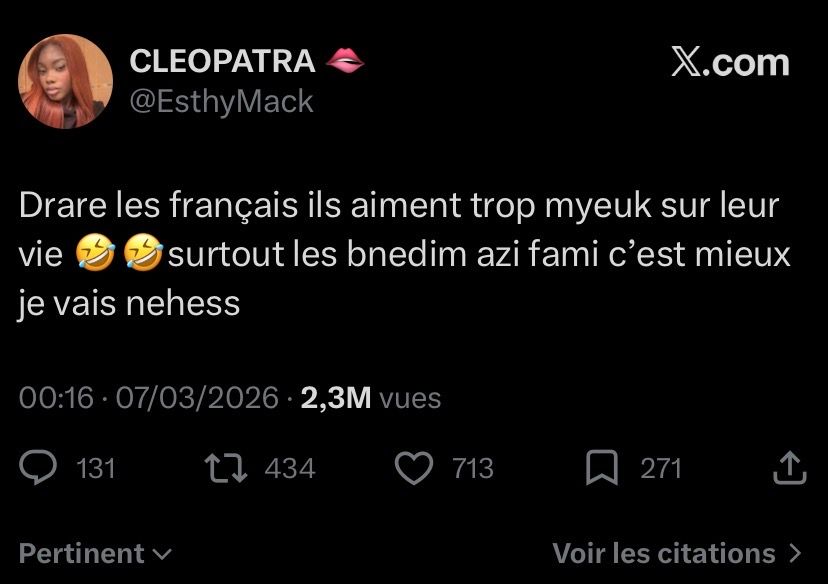828x584 pixels.
Task: Click the arrow after Voir les citations
Action: tap(796, 553)
